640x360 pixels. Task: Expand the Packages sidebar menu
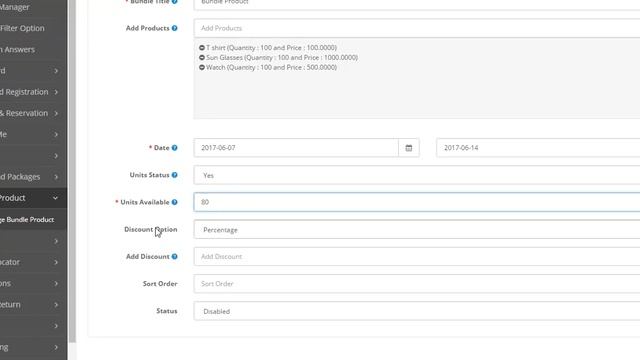[33, 177]
